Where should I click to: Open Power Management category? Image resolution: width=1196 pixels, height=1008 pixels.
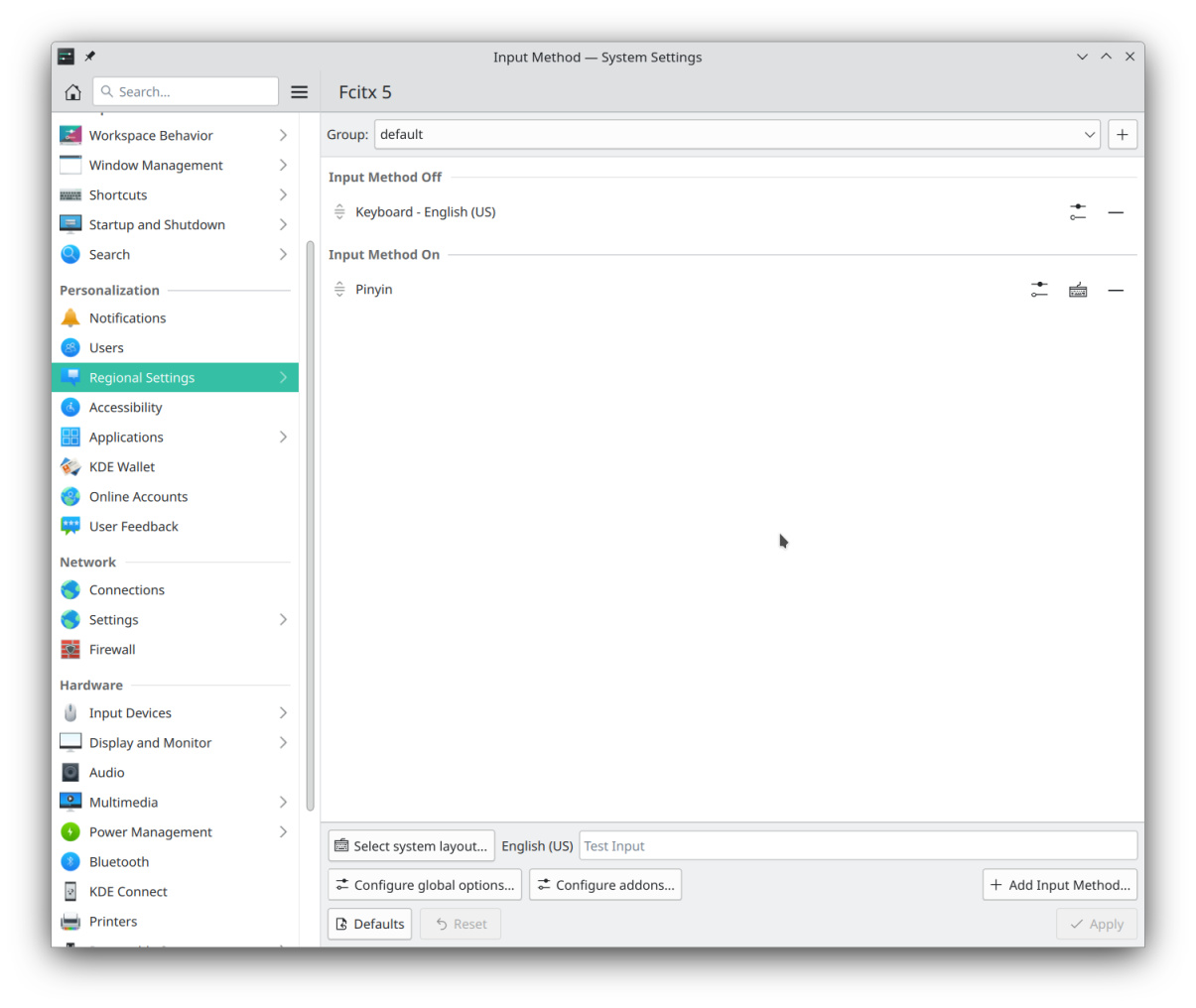175,832
